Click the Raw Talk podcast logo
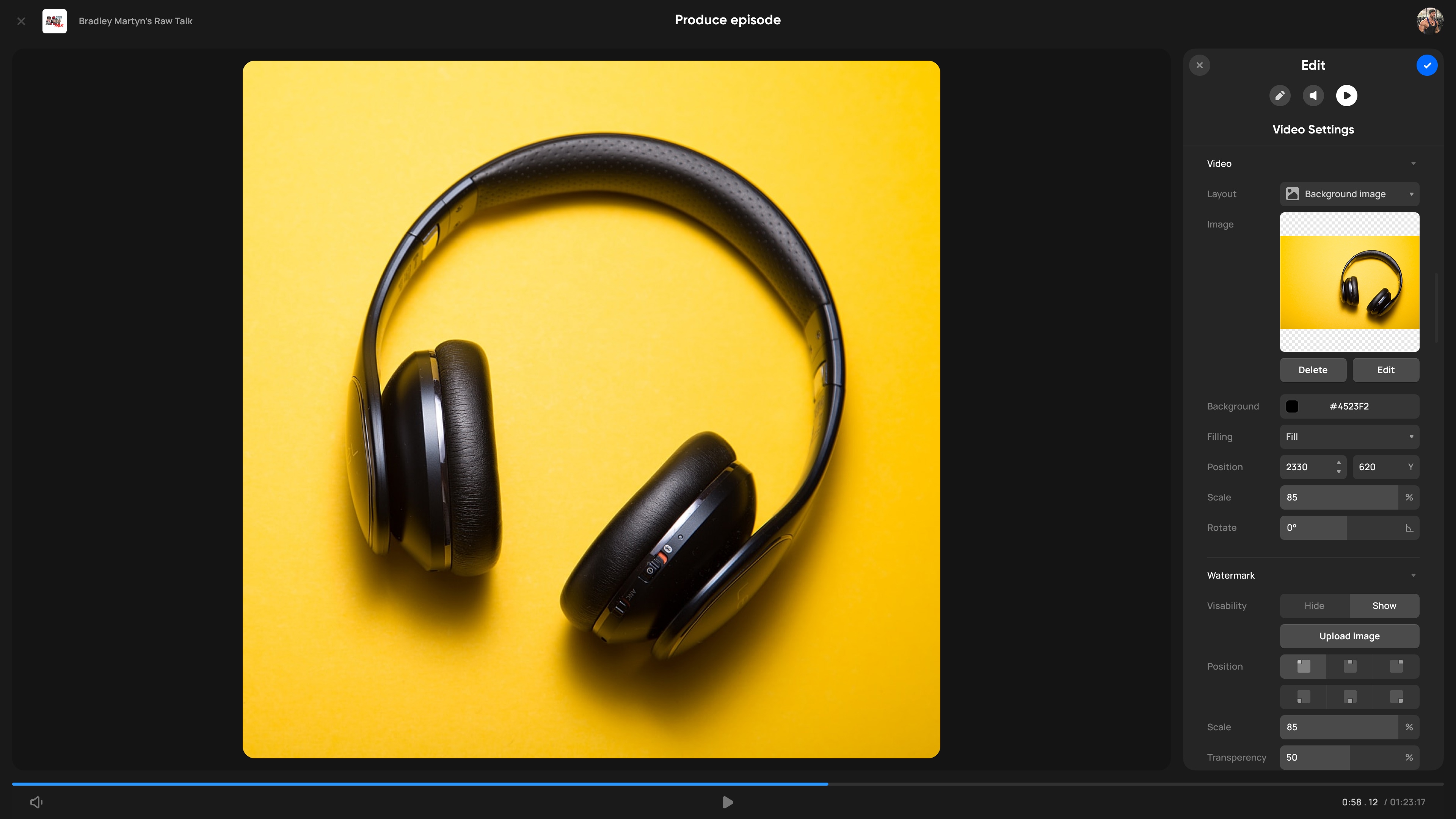 [x=54, y=21]
